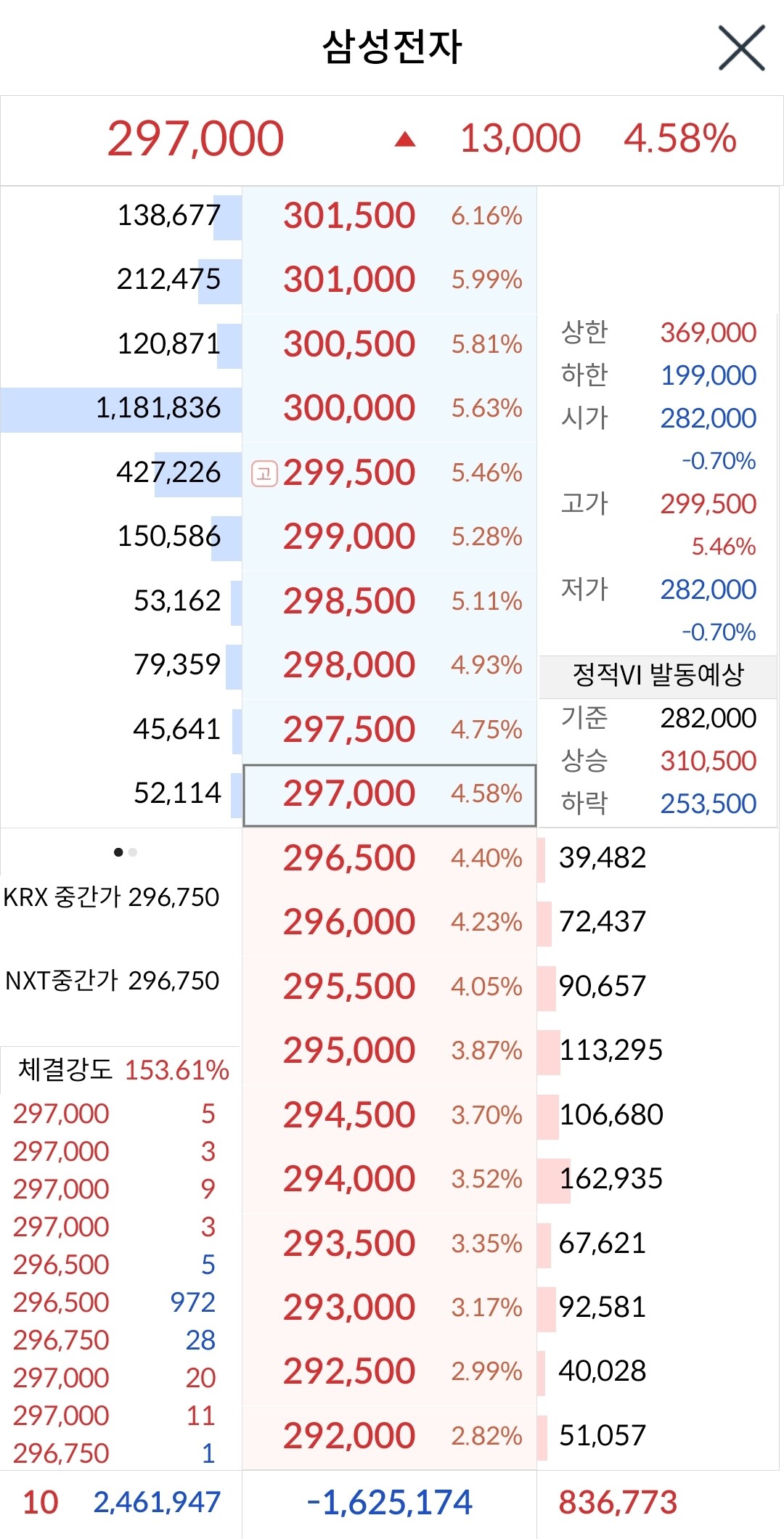Open the 정적VI 발동예상 section header
This screenshot has height=1539, width=784.
pos(658,674)
